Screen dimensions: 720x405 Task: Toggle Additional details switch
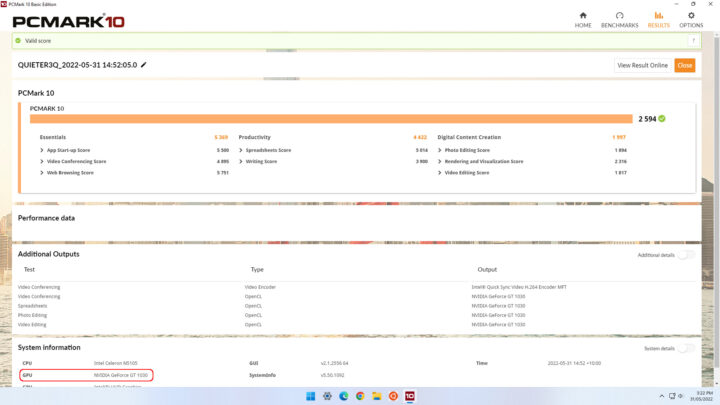coord(686,255)
